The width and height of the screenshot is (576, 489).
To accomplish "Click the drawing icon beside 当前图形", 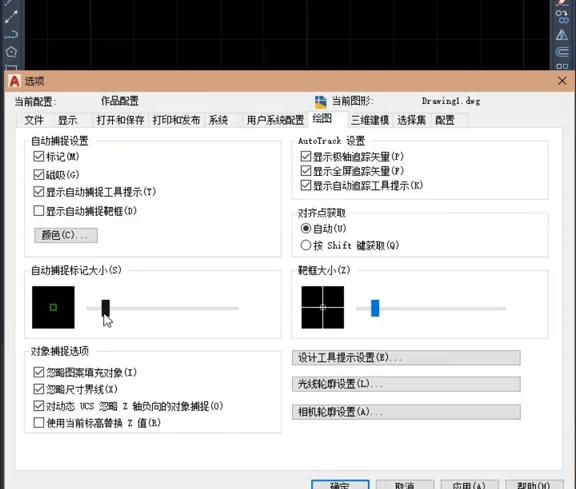I will pos(320,101).
